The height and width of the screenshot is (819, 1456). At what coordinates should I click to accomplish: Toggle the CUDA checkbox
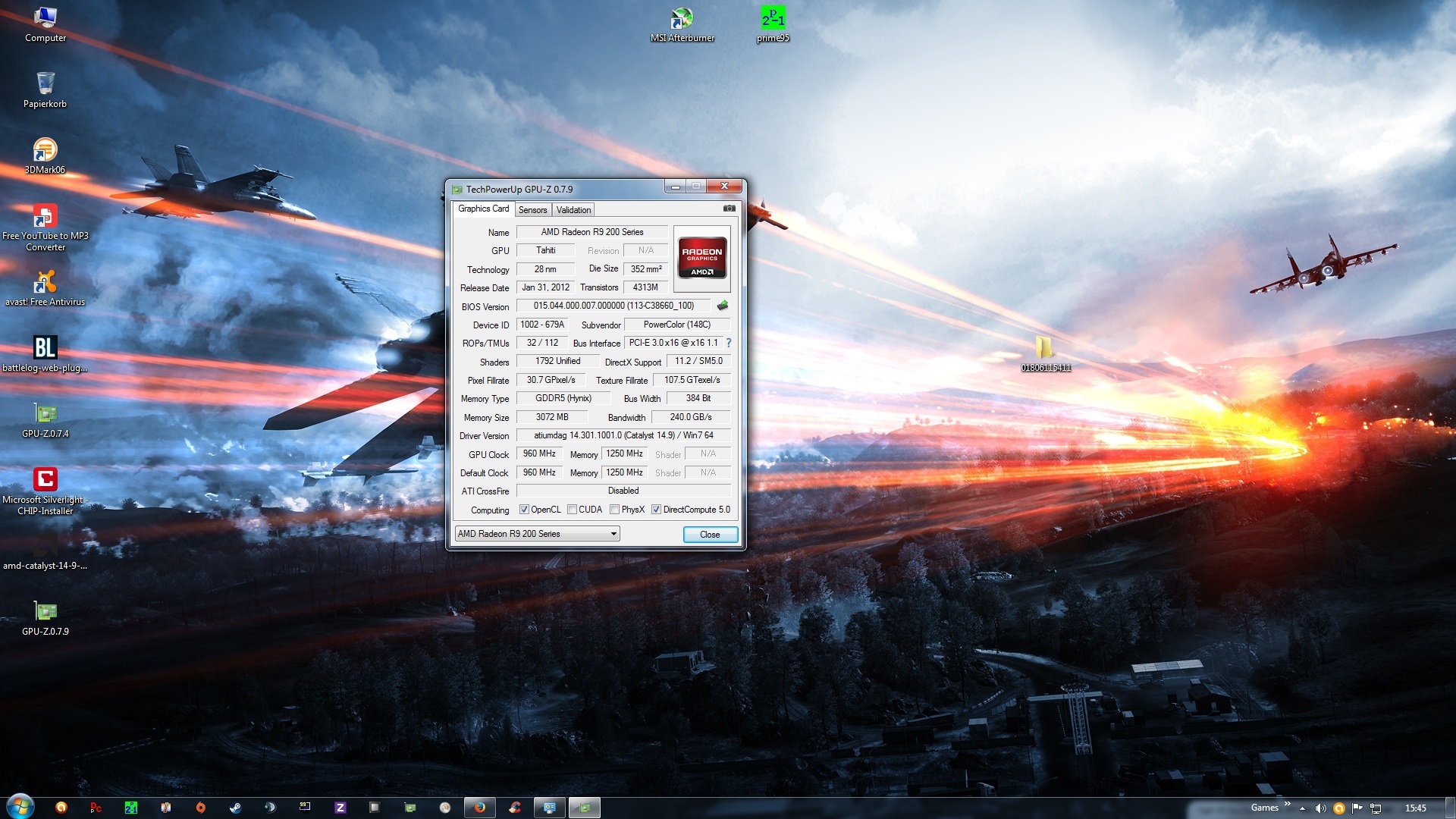tap(573, 510)
